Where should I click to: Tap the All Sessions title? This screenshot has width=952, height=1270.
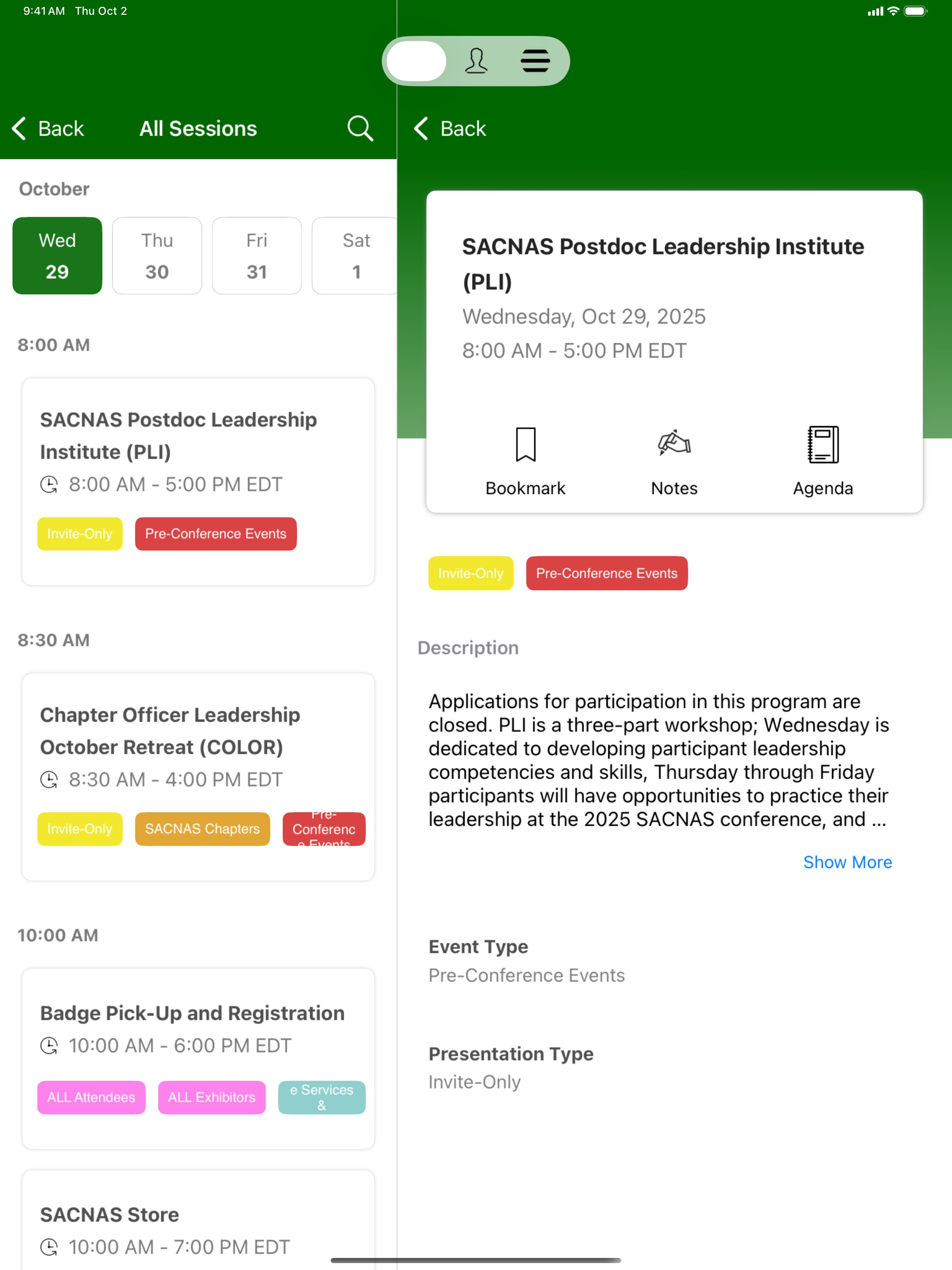(x=198, y=129)
